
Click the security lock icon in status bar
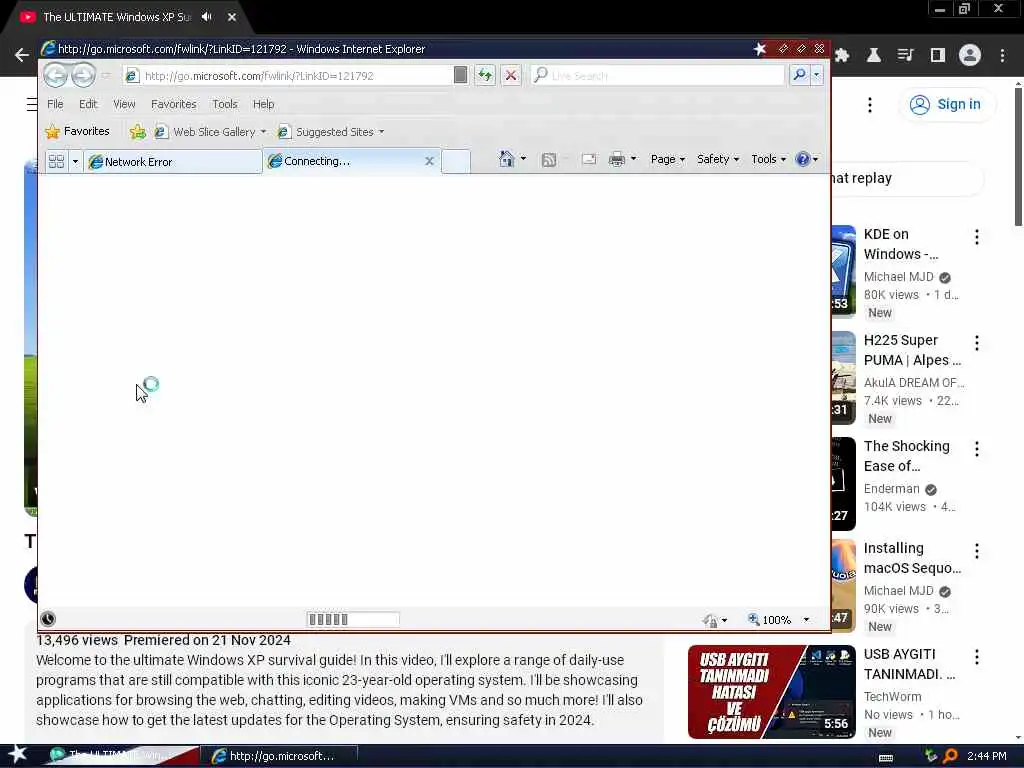tap(711, 620)
